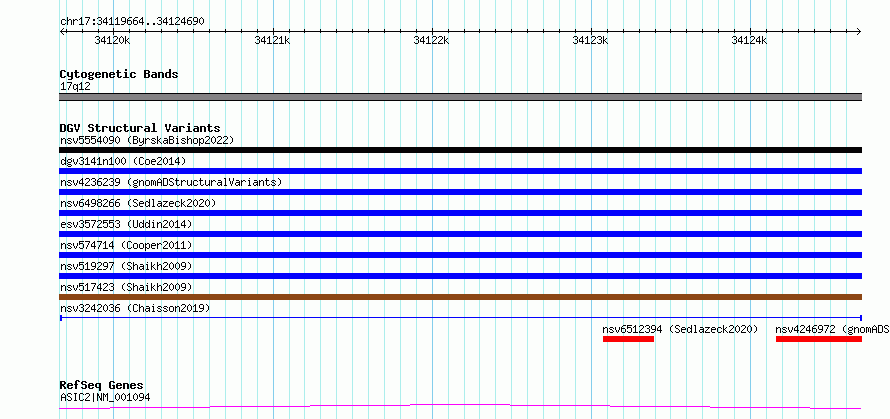Image resolution: width=890 pixels, height=419 pixels.
Task: Click the blue nsv519297 Shaikh2009 bar
Action: click(x=460, y=276)
